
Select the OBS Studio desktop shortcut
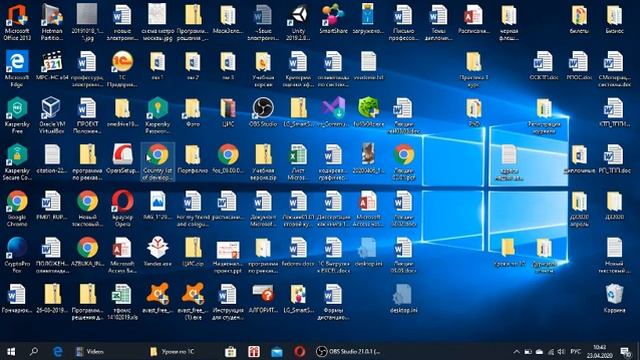263,112
